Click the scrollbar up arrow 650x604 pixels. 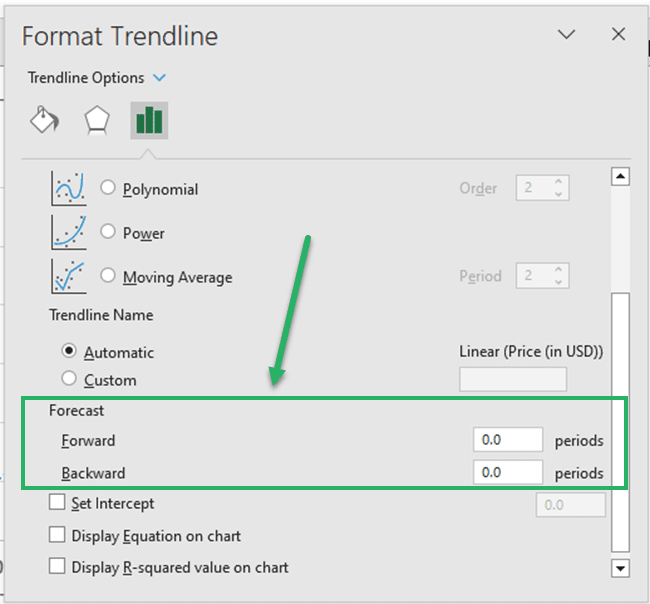click(620, 177)
